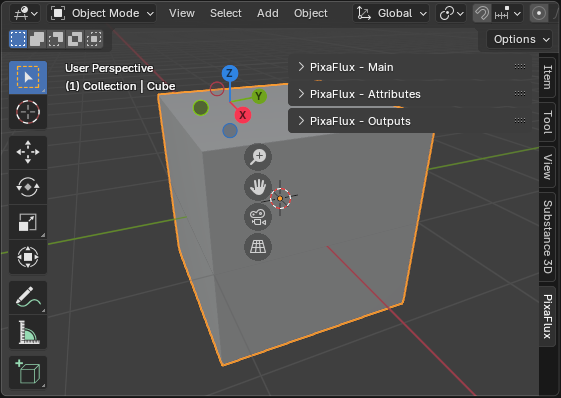This screenshot has width=561, height=398.
Task: Open the Select menu
Action: [226, 14]
